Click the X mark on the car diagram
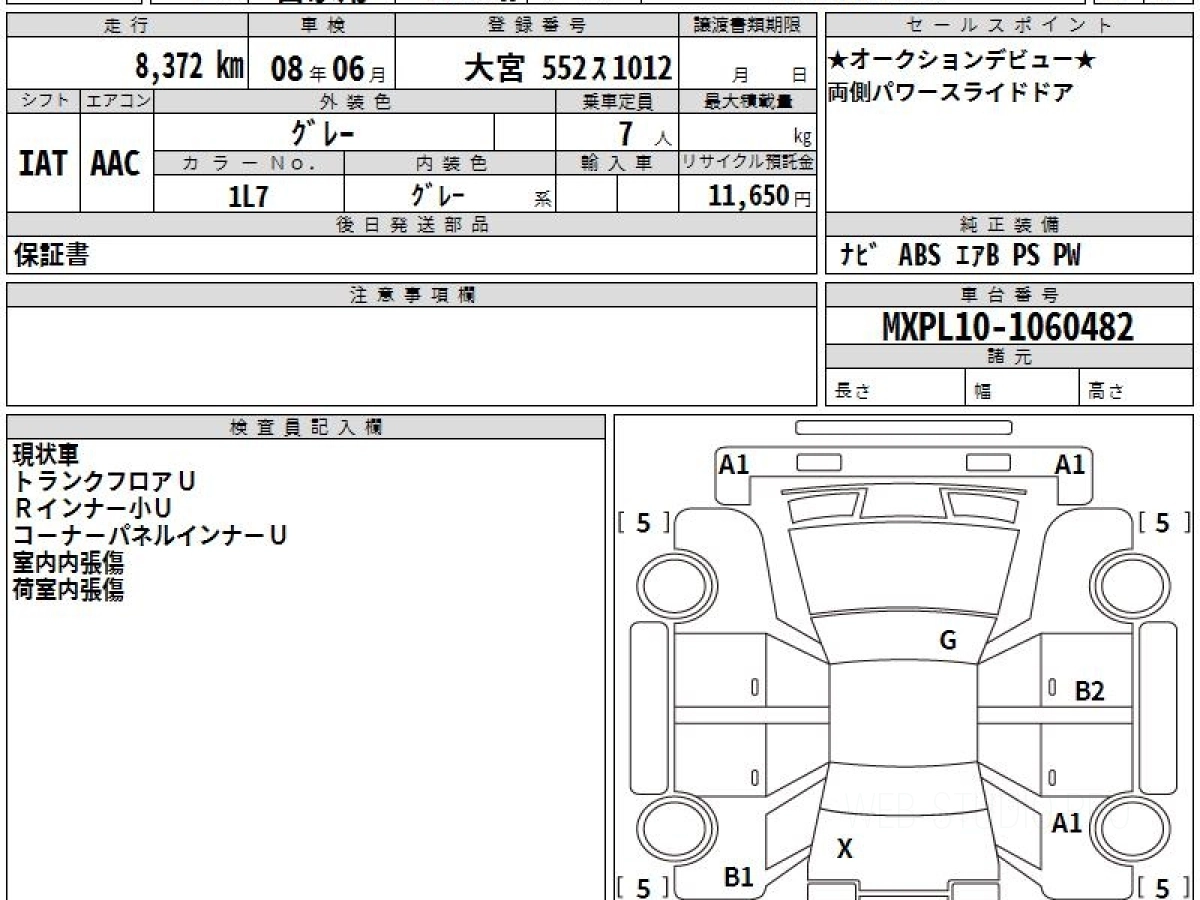 click(845, 850)
